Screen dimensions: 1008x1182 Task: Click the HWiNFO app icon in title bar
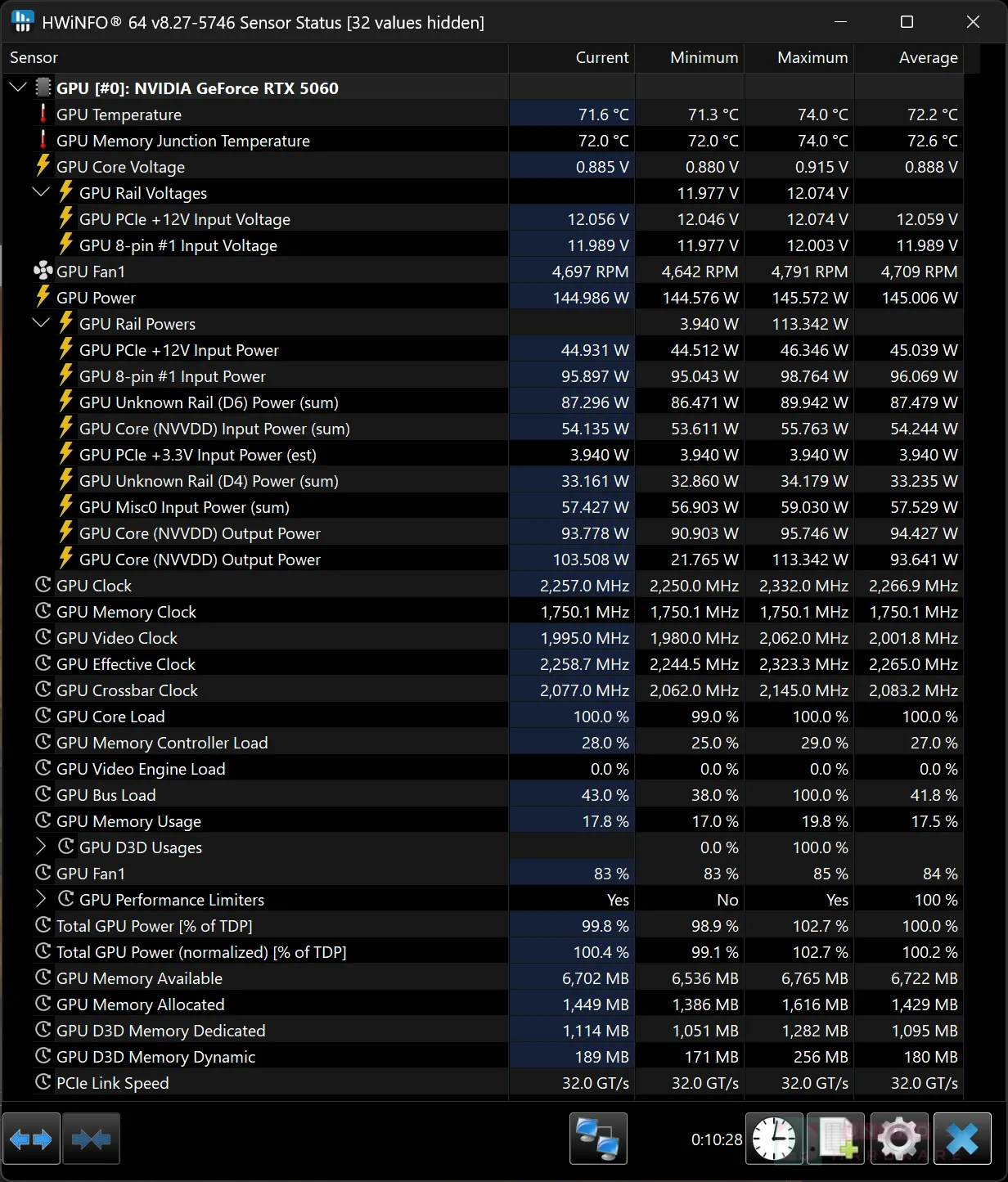tap(23, 21)
